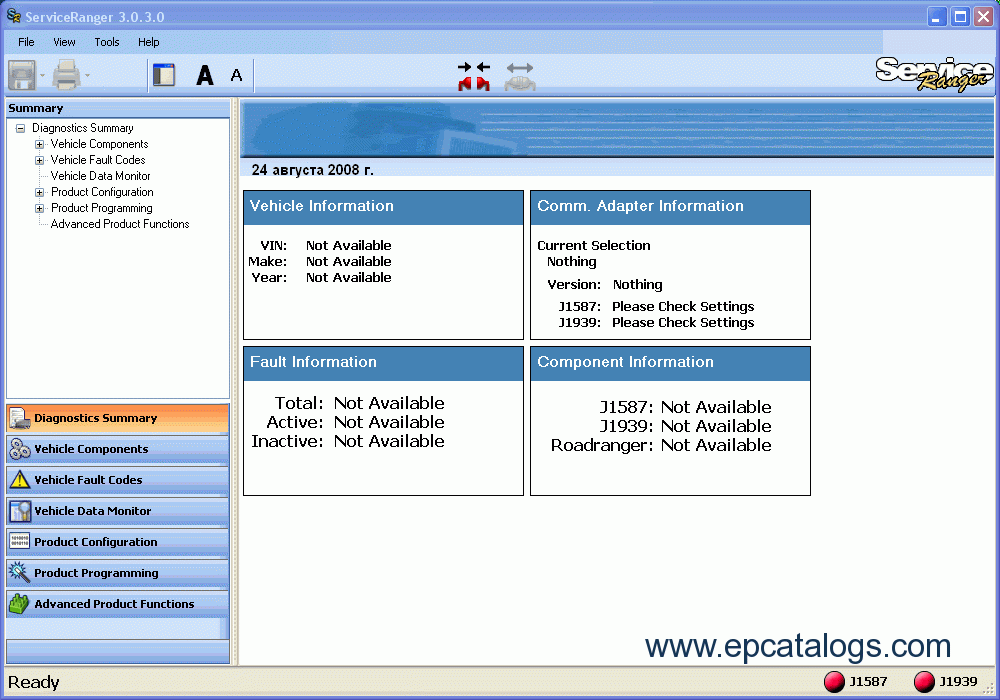Open the Help menu

(149, 42)
